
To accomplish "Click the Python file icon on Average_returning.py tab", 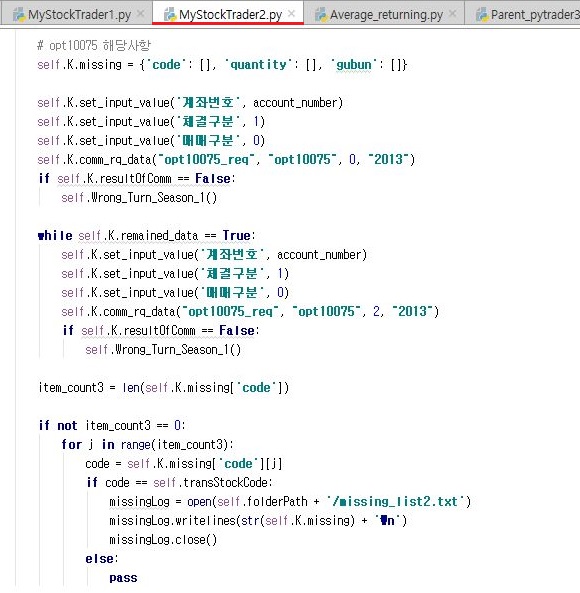I will click(x=321, y=14).
